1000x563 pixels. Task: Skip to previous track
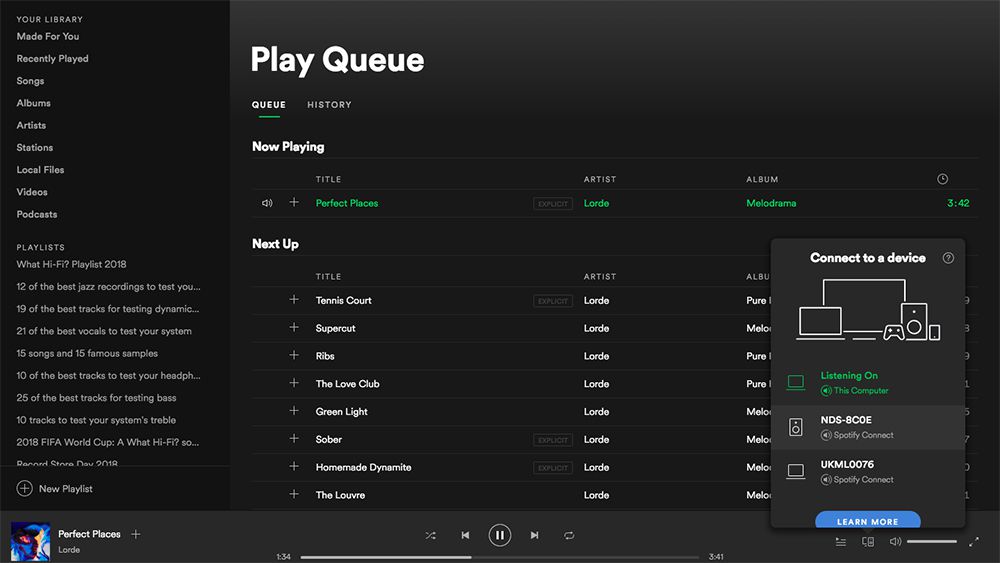click(466, 536)
